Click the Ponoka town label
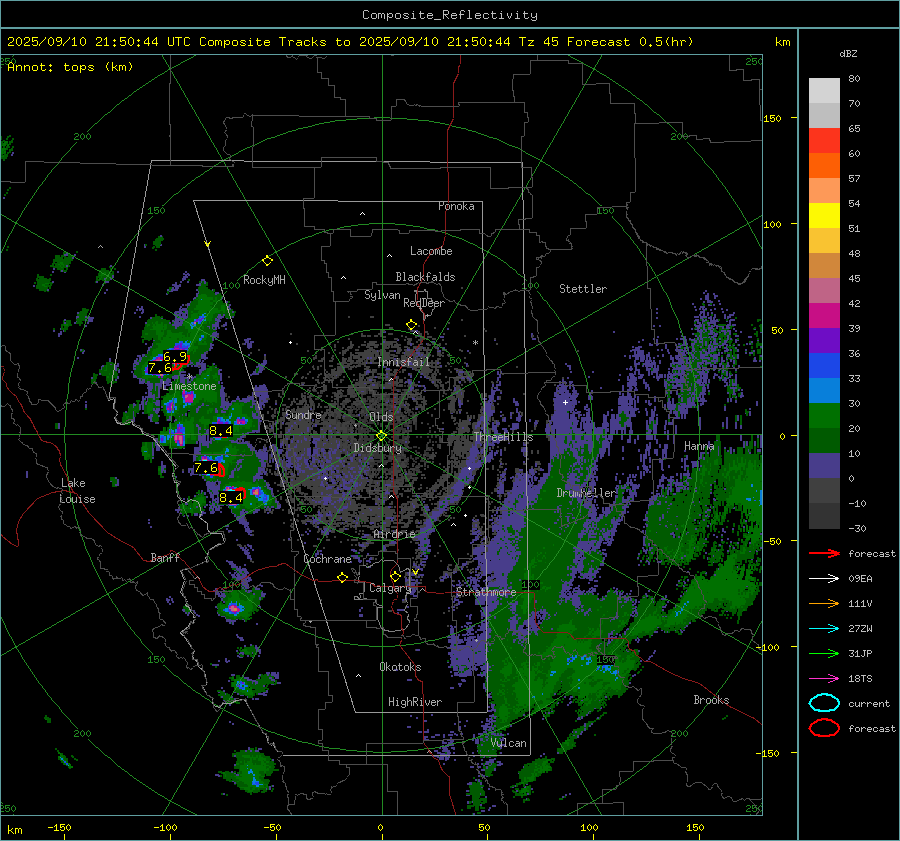The height and width of the screenshot is (841, 900). coord(456,206)
